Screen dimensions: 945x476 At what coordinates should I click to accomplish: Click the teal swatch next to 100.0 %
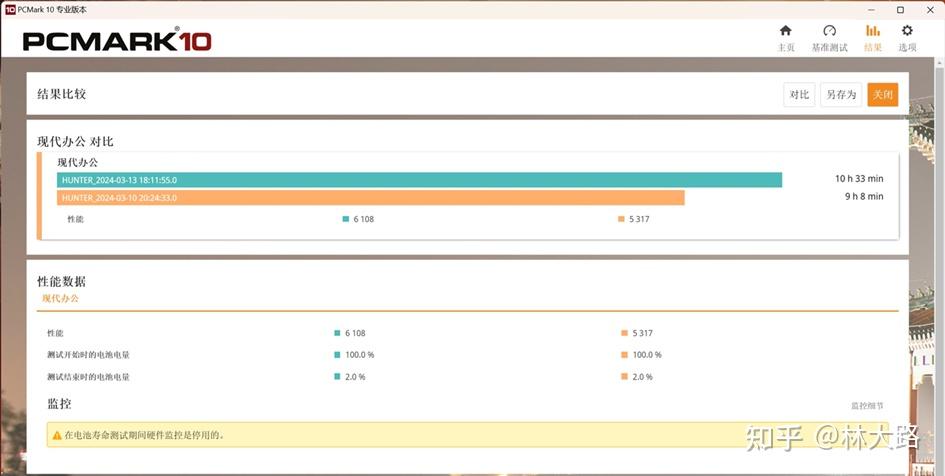[x=338, y=355]
